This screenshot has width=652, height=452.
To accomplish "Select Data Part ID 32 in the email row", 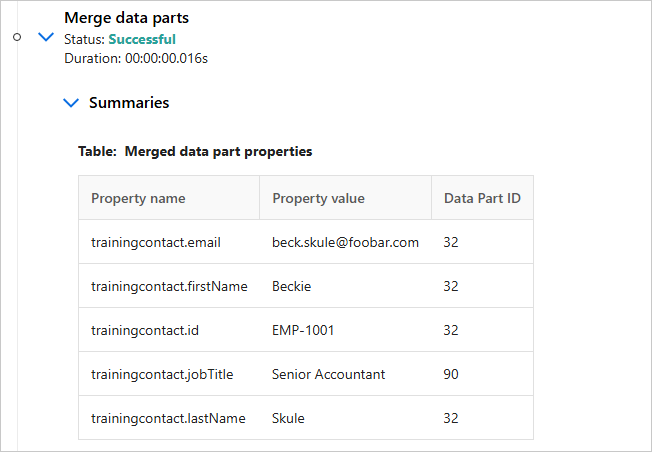I will coord(482,242).
